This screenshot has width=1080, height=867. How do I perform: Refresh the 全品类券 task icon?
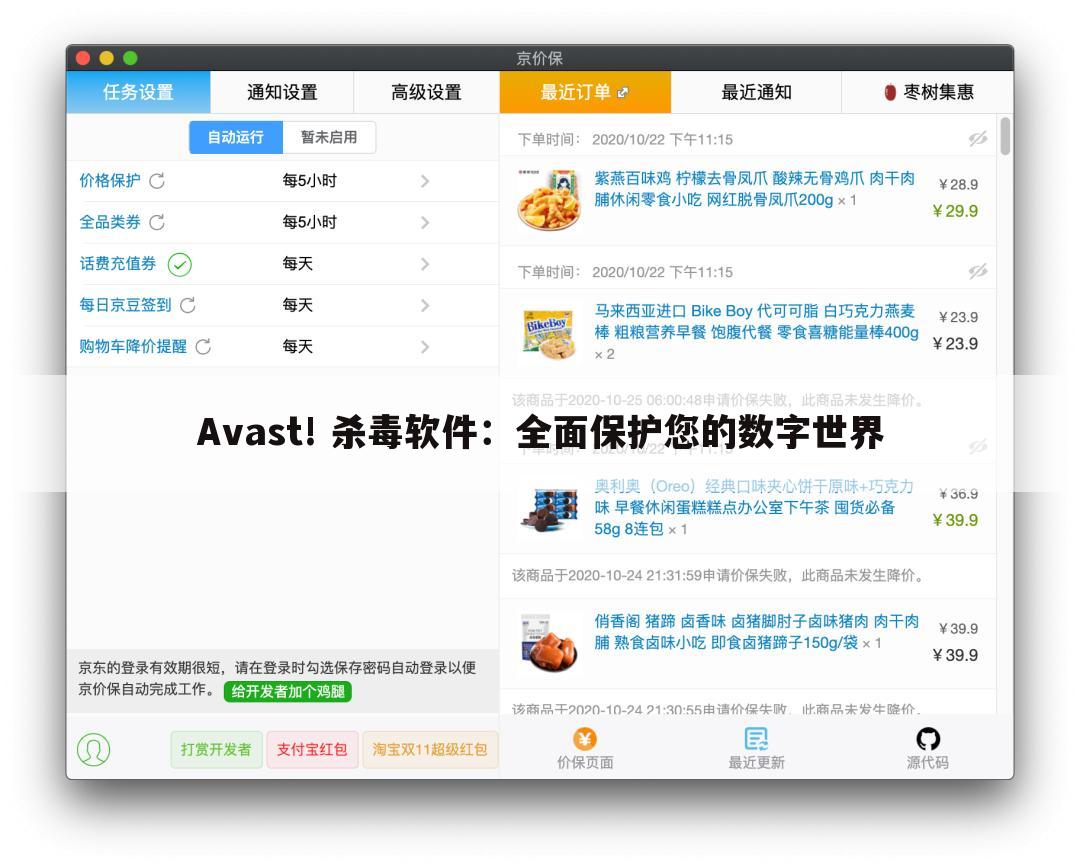click(157, 222)
